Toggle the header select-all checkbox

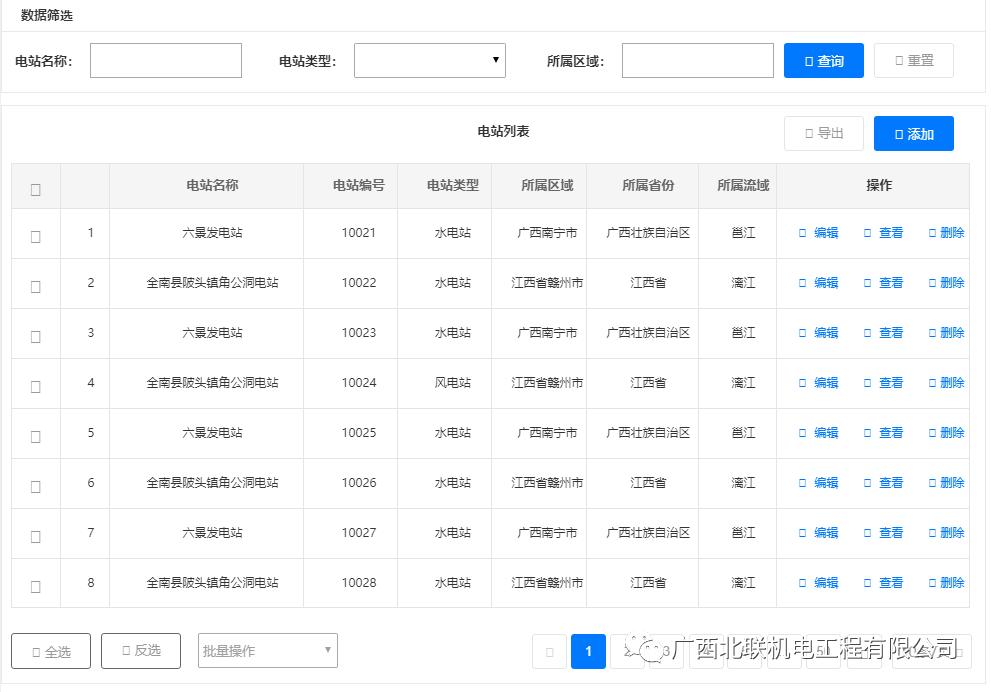(x=36, y=189)
